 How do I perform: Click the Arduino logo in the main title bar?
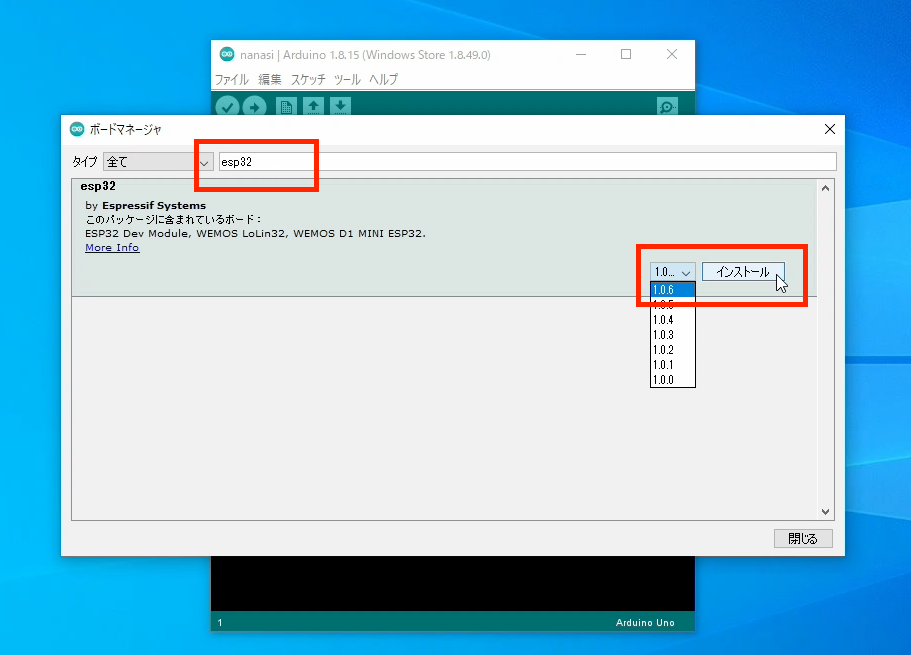coord(227,54)
